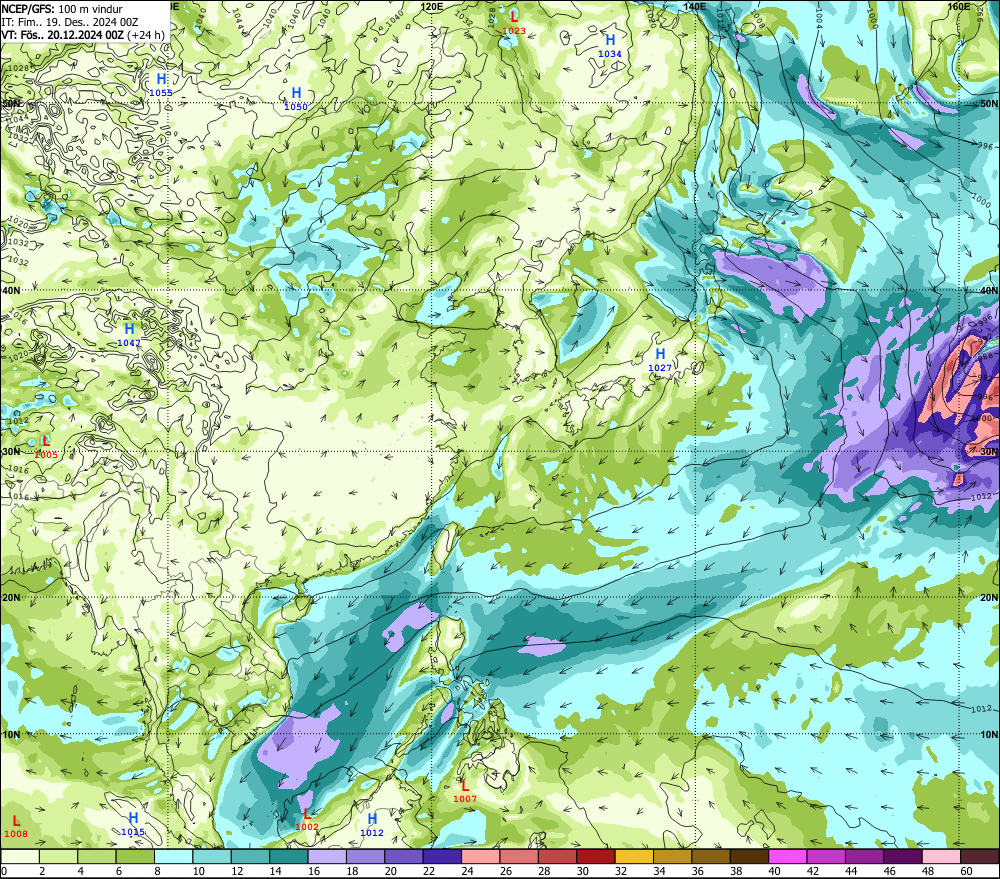The height and width of the screenshot is (879, 1000).
Task: Click the legend value 30
Action: [x=583, y=871]
